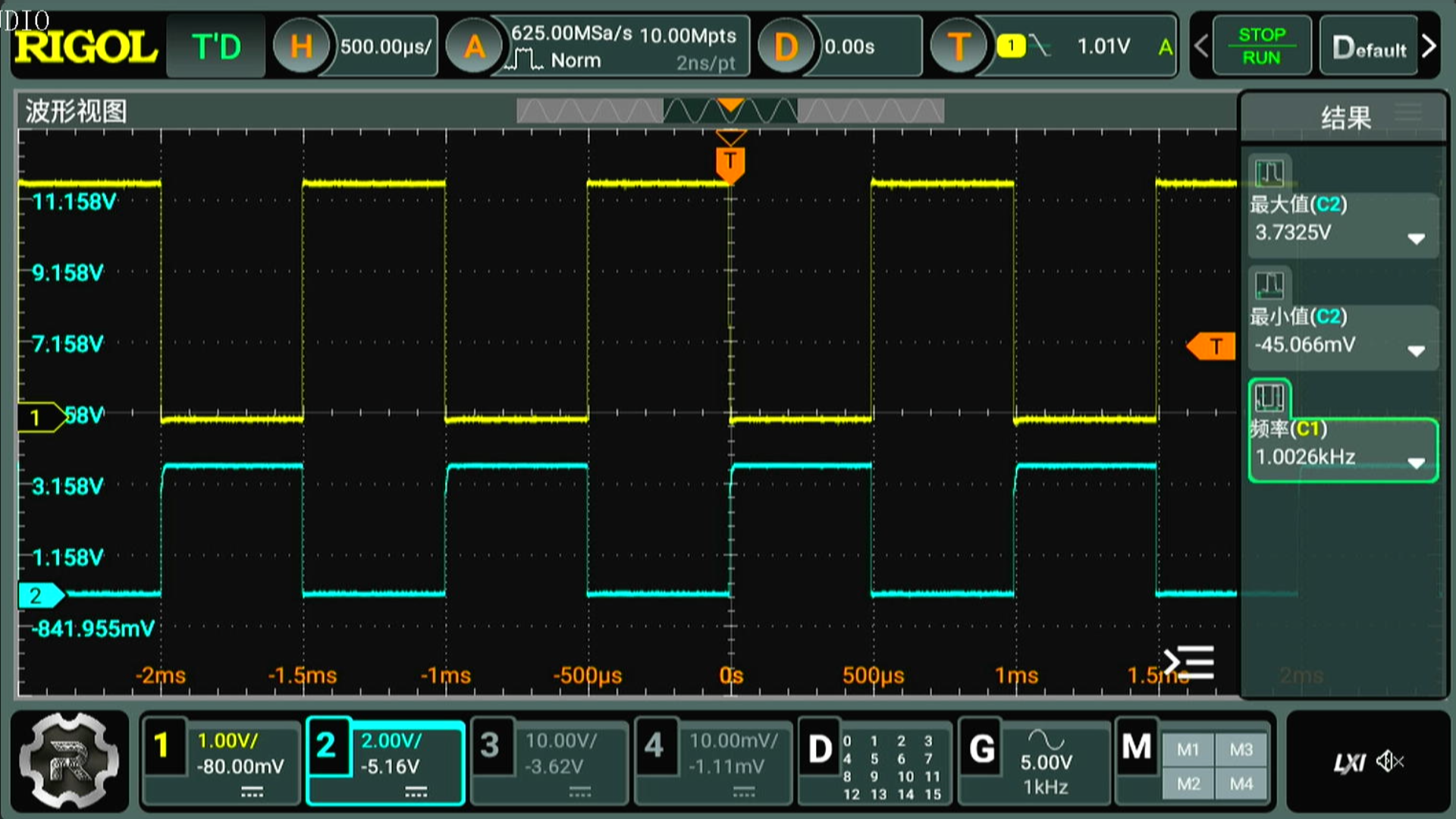Screen dimensions: 1456x819
Task: Toggle channel 3 on
Action: click(x=491, y=745)
